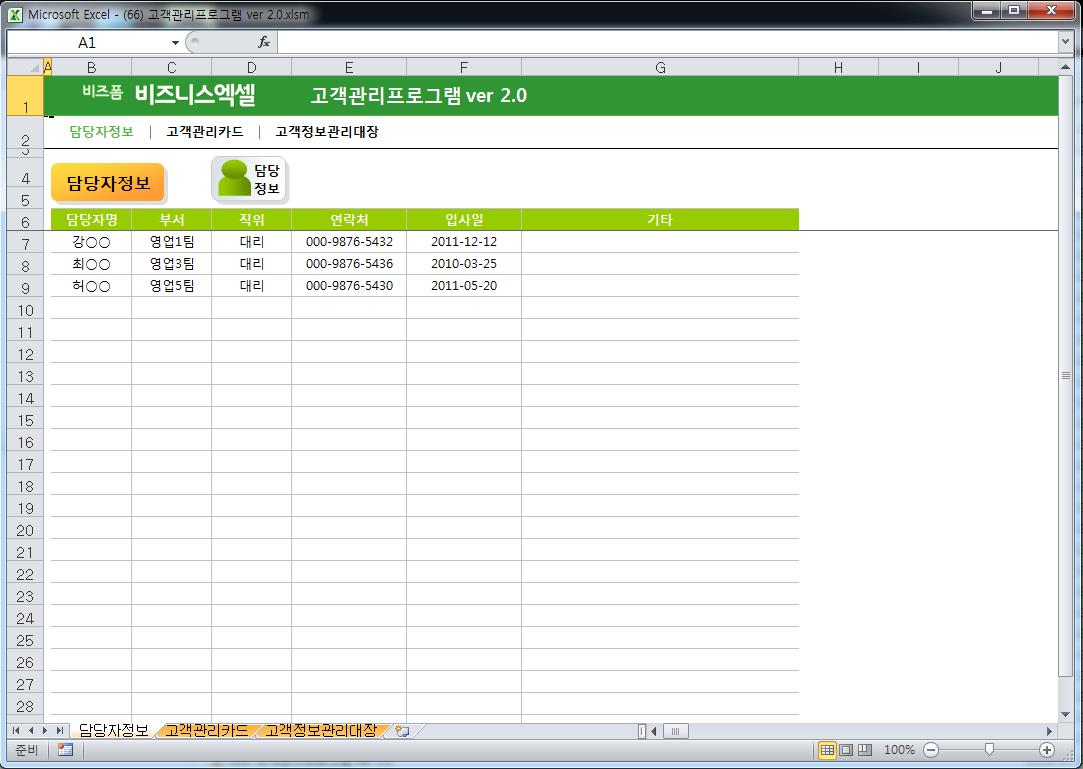Click the zoom out minus icon
The image size is (1083, 769).
pyautogui.click(x=931, y=750)
